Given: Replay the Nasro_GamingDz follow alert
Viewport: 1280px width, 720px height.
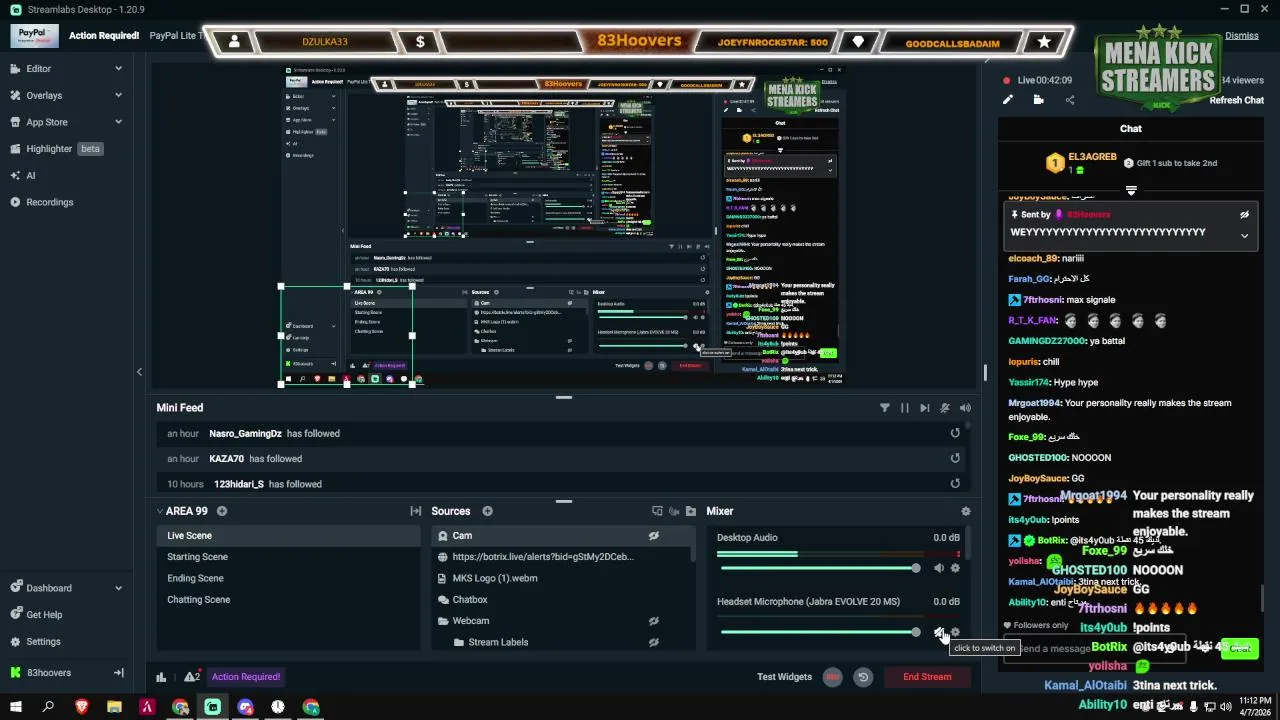Looking at the screenshot, I should pyautogui.click(x=955, y=433).
